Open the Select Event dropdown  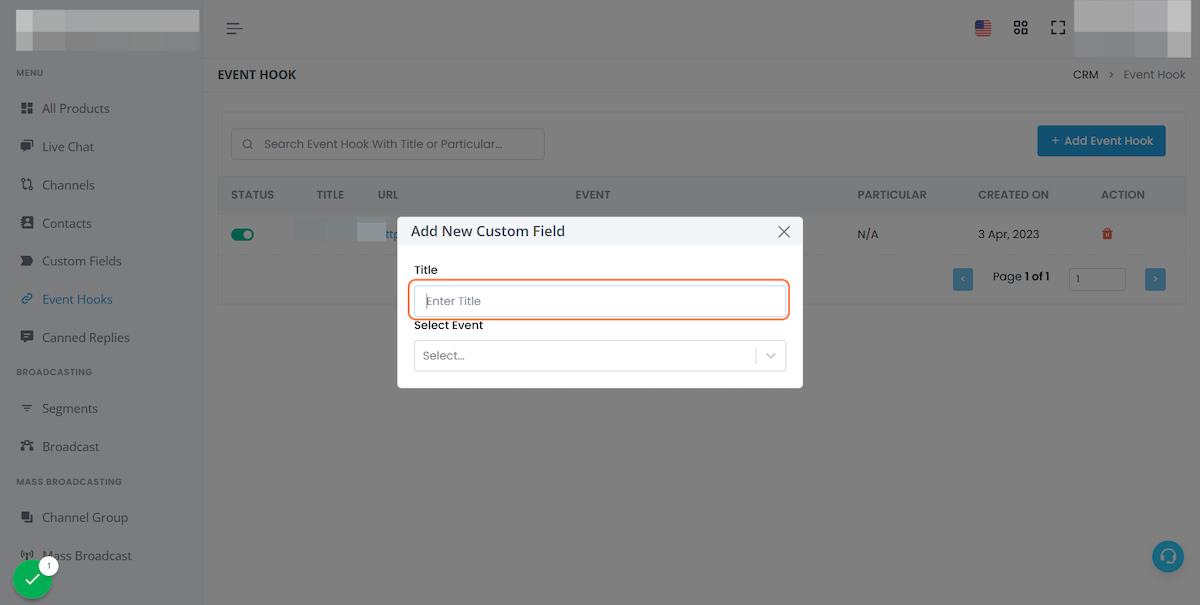[x=585, y=356]
